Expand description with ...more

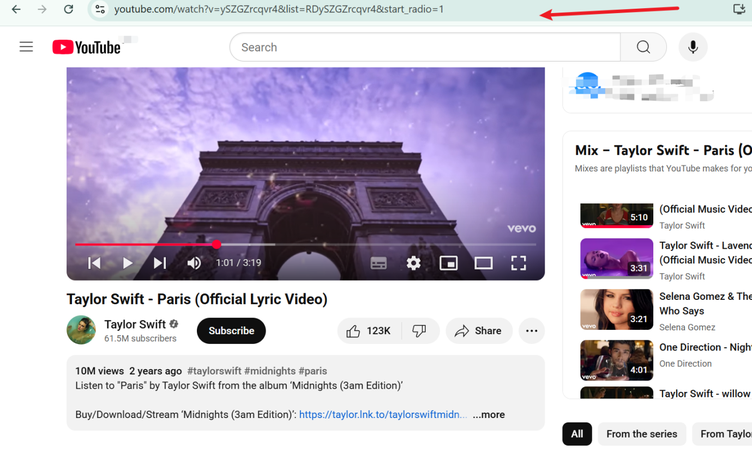(489, 414)
